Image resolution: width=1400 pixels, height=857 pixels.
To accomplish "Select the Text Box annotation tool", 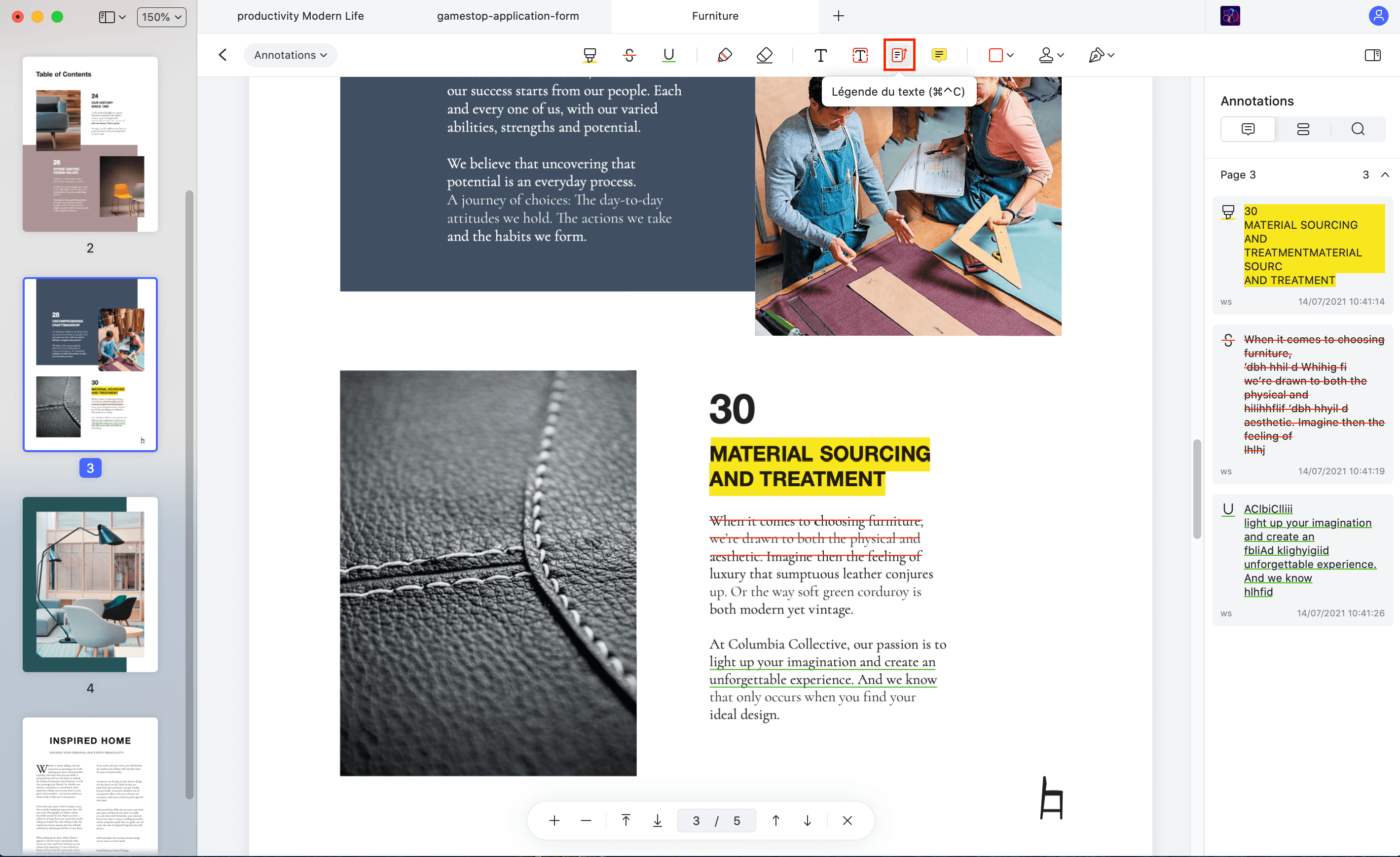I will (859, 54).
